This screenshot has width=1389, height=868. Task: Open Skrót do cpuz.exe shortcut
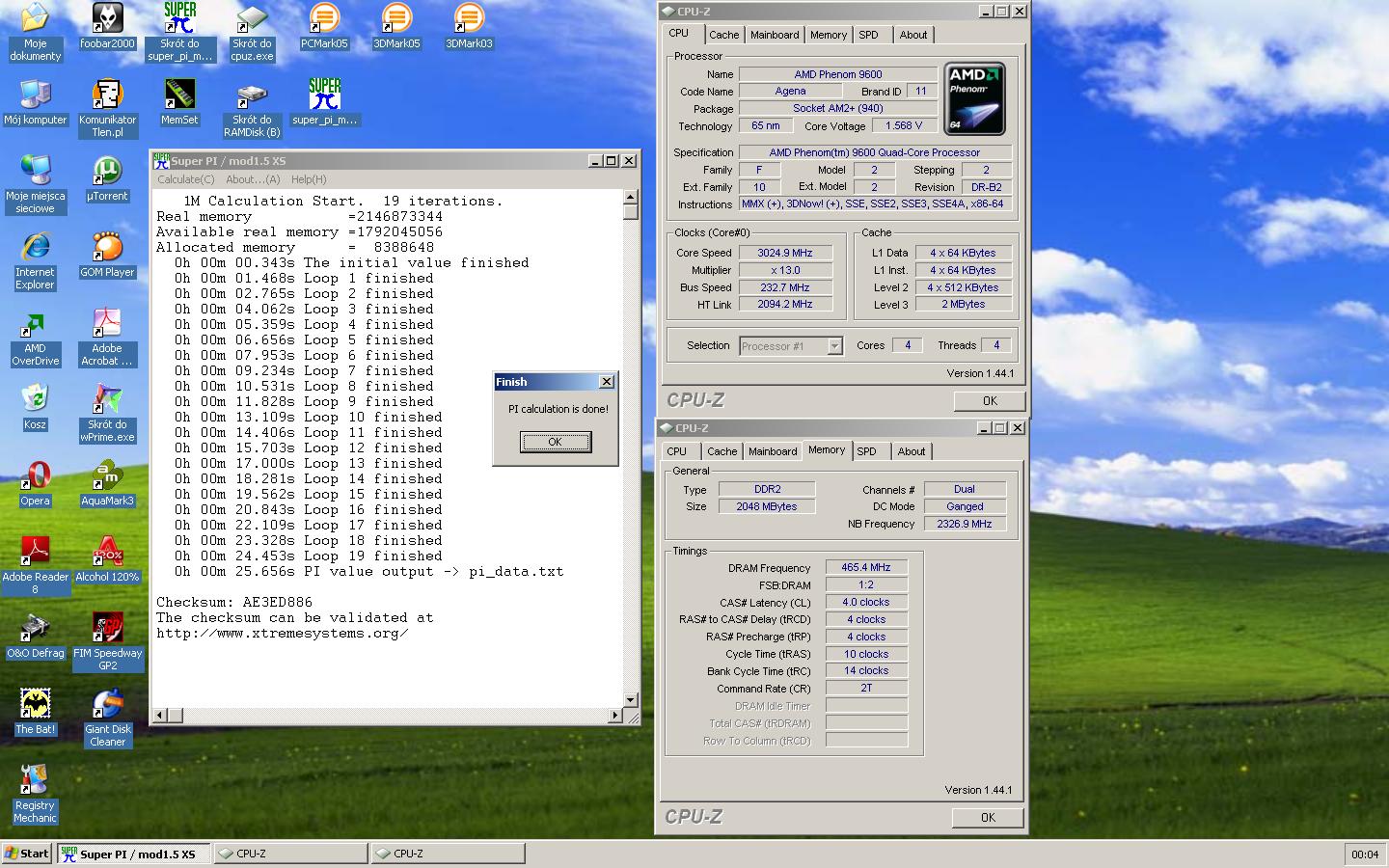coord(252,33)
